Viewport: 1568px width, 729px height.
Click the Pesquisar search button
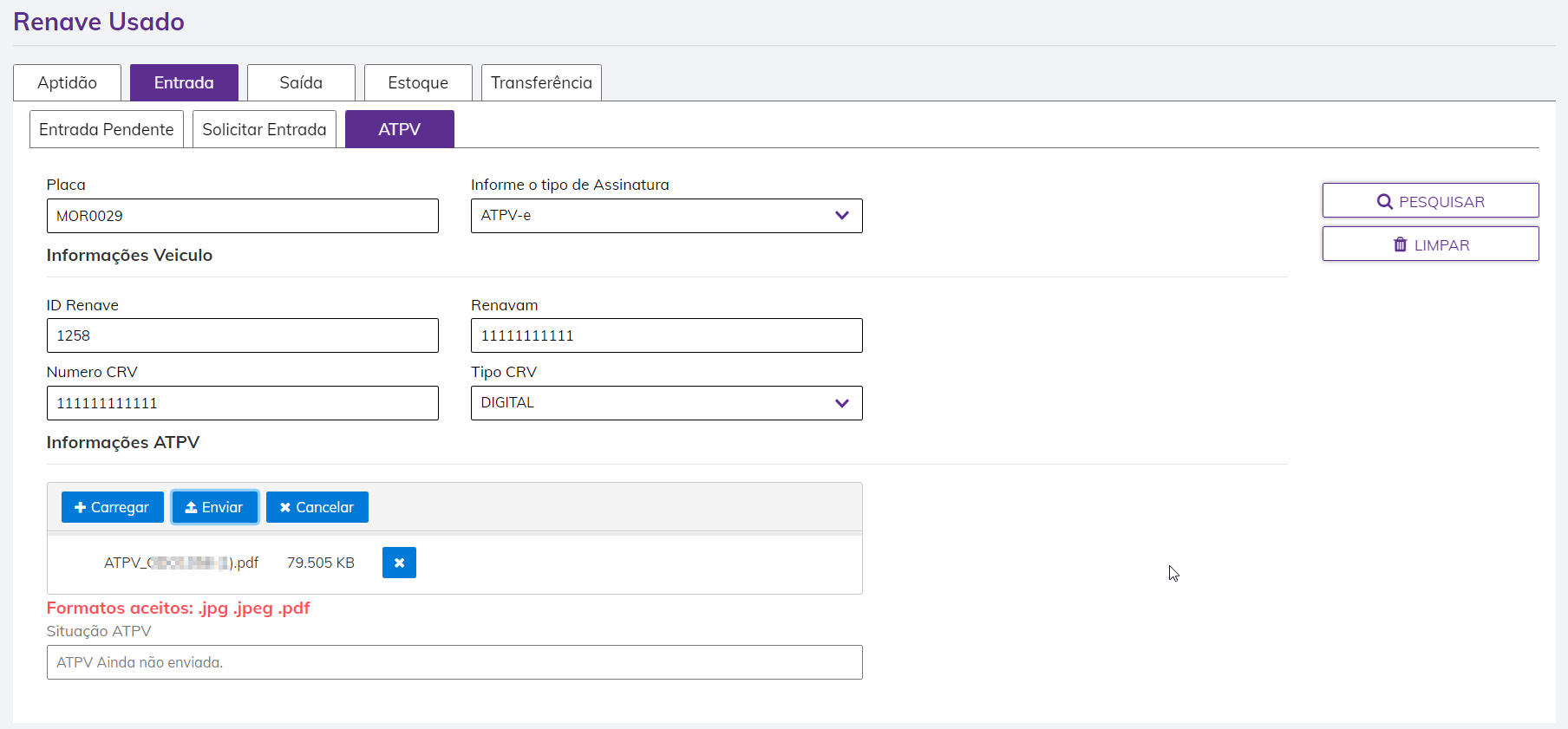(1430, 201)
